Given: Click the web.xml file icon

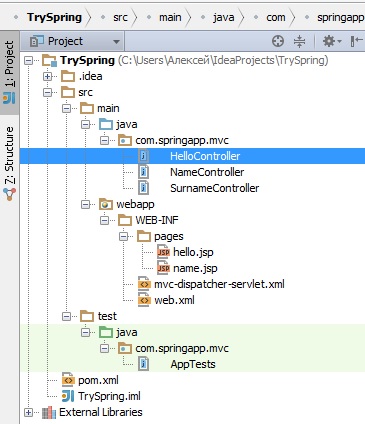Looking at the screenshot, I should point(144,300).
